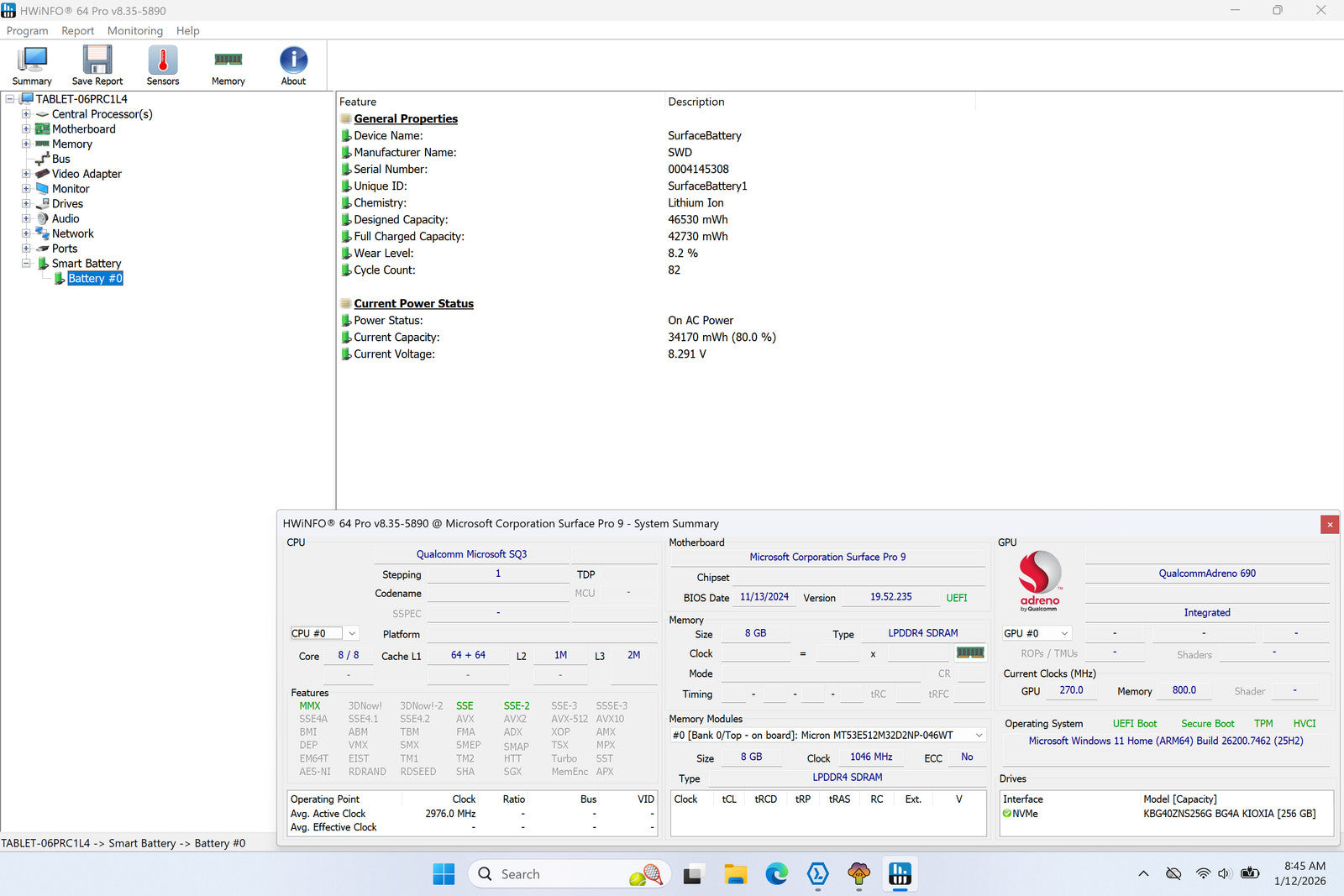Open the Summary toolbar icon

tap(32, 65)
